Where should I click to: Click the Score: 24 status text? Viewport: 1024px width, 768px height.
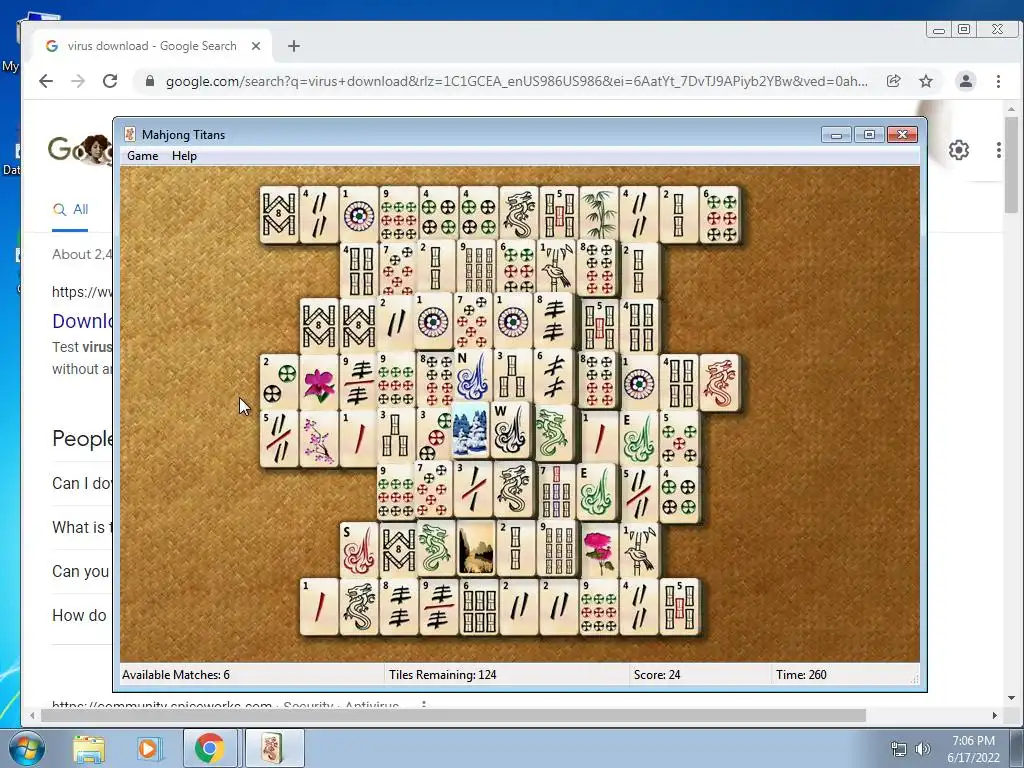(656, 675)
